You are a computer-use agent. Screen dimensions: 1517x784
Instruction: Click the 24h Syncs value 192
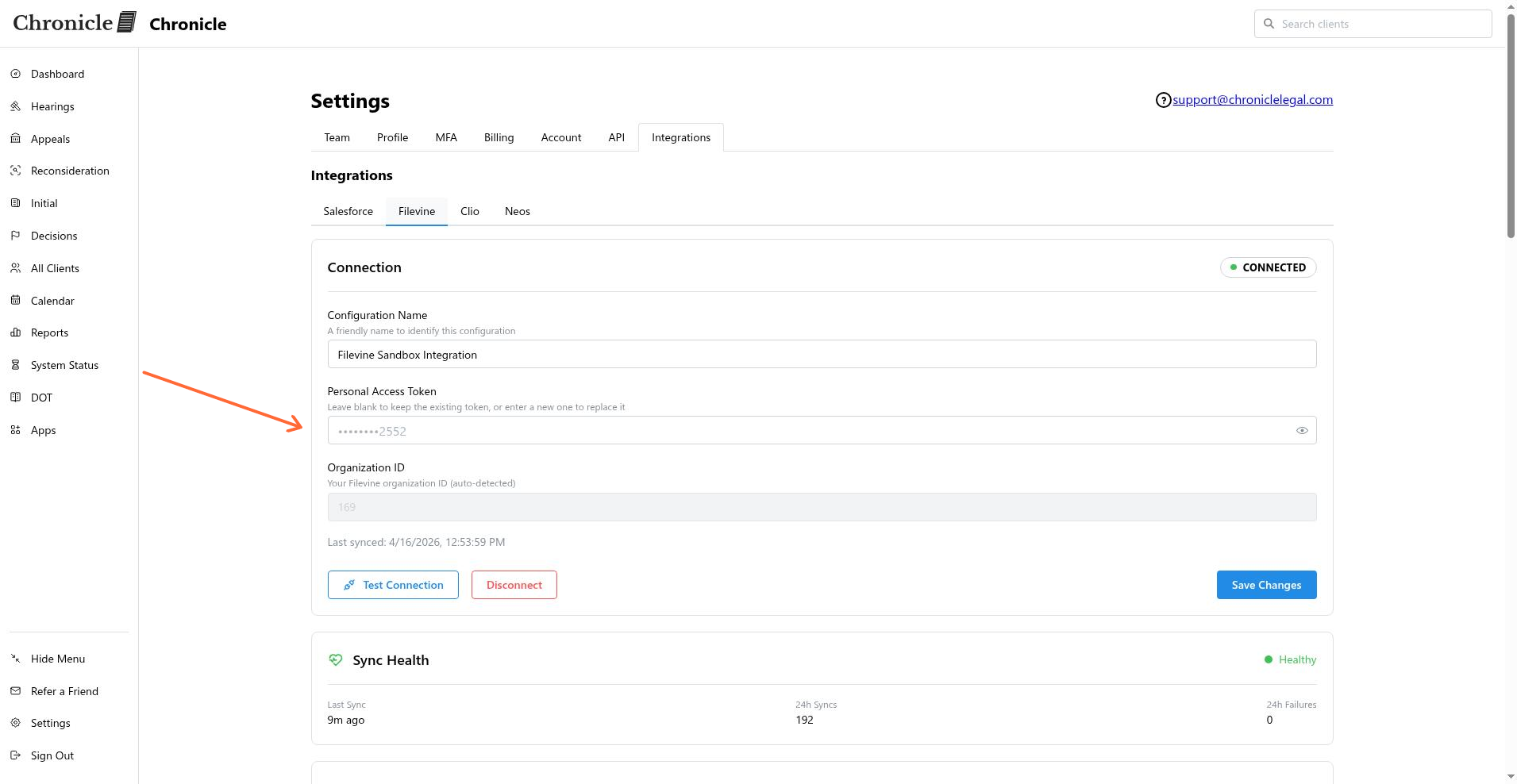(x=804, y=720)
